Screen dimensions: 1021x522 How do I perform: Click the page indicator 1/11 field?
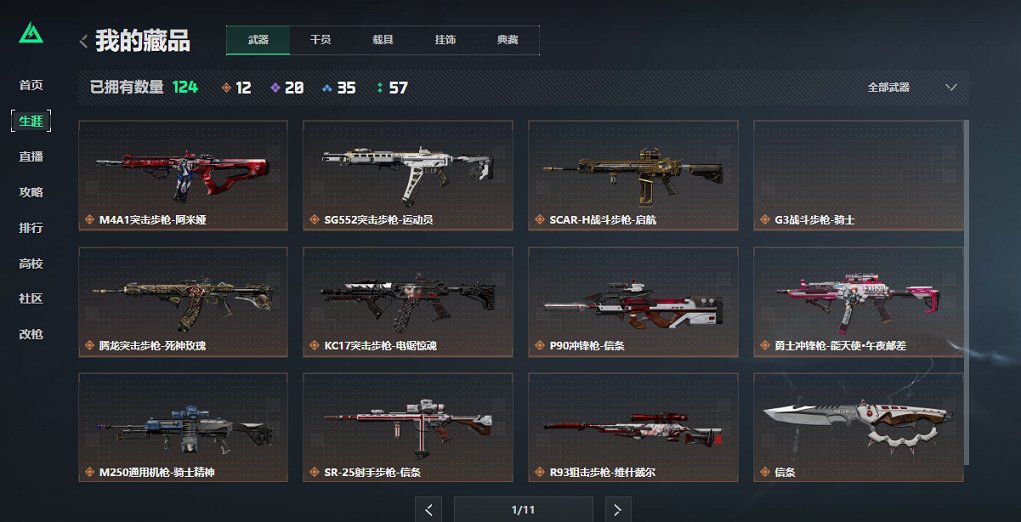click(x=524, y=510)
